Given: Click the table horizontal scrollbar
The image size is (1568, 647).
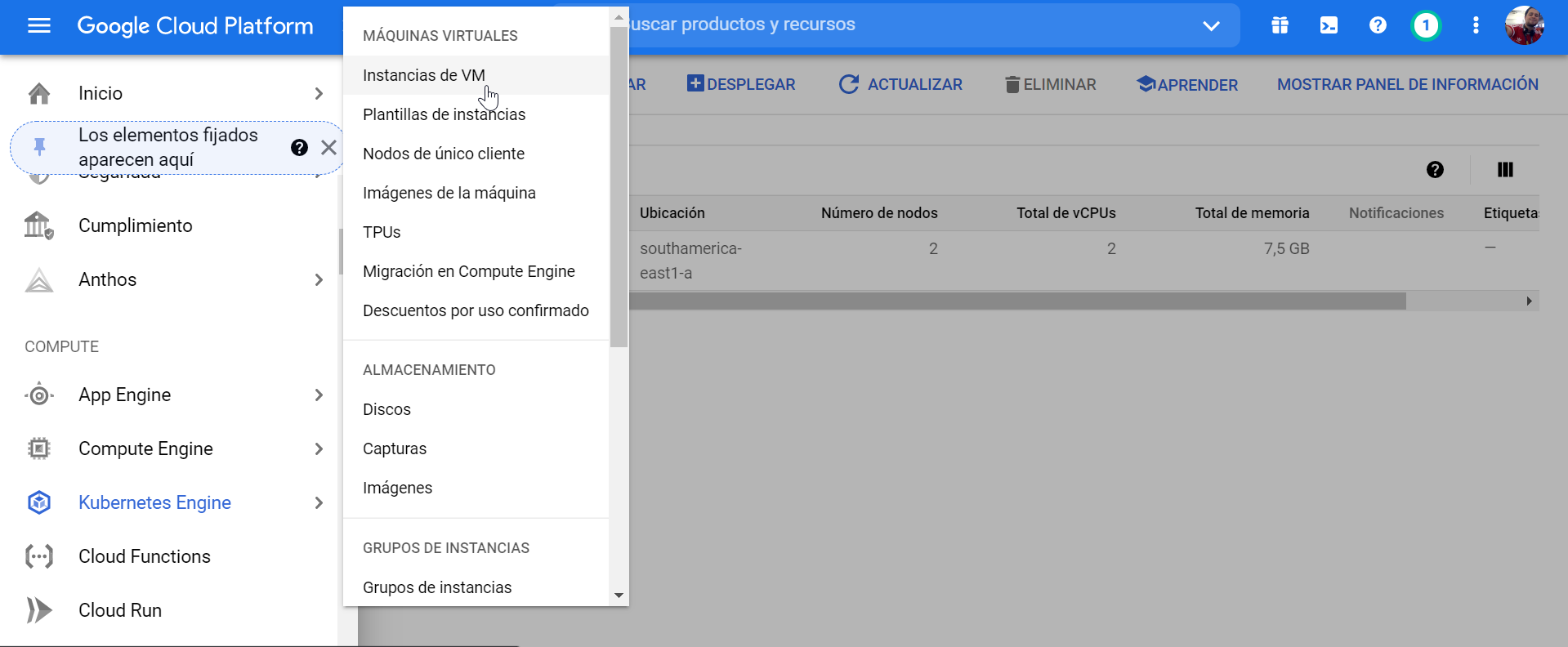Looking at the screenshot, I should click(x=1017, y=301).
